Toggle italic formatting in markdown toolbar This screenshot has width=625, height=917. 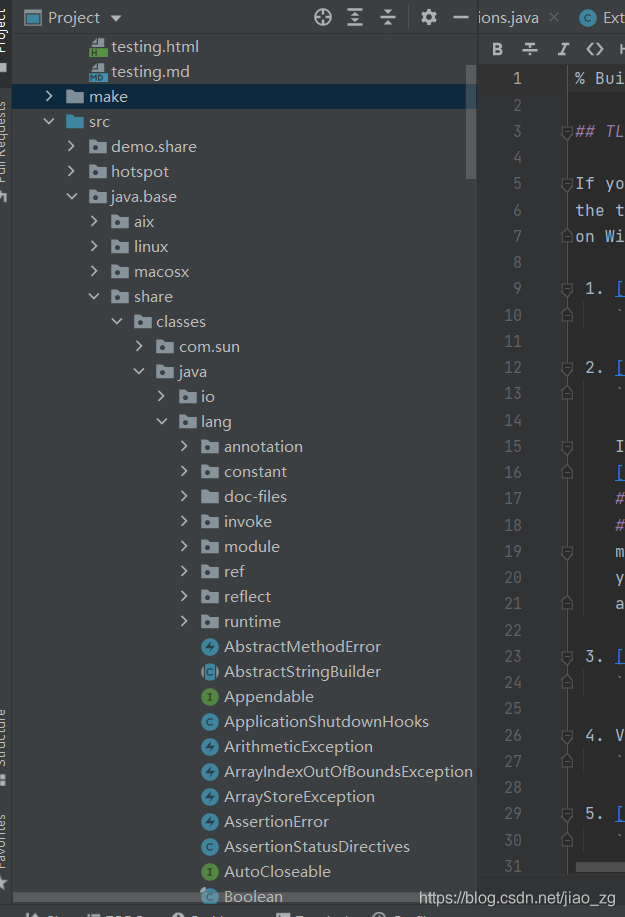[563, 49]
